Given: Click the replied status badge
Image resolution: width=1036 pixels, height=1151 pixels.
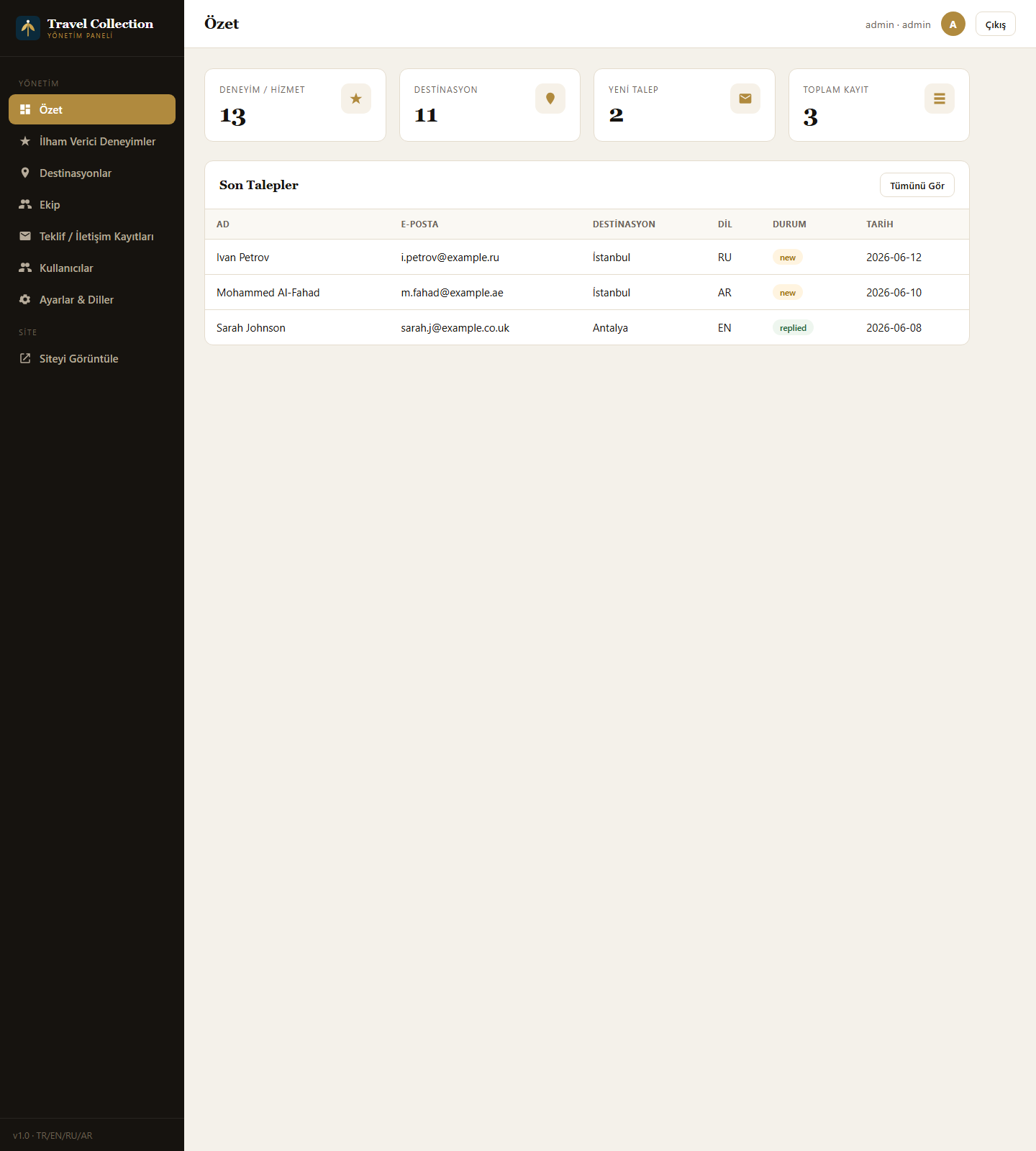Looking at the screenshot, I should (x=793, y=328).
